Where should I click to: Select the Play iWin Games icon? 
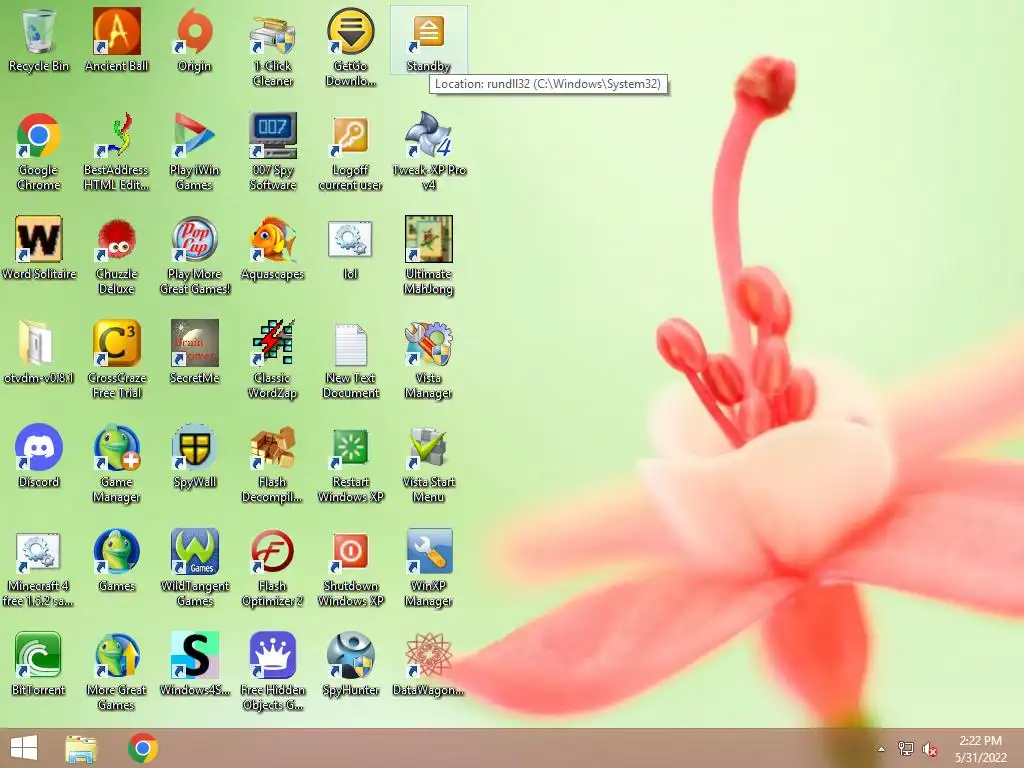[x=194, y=135]
